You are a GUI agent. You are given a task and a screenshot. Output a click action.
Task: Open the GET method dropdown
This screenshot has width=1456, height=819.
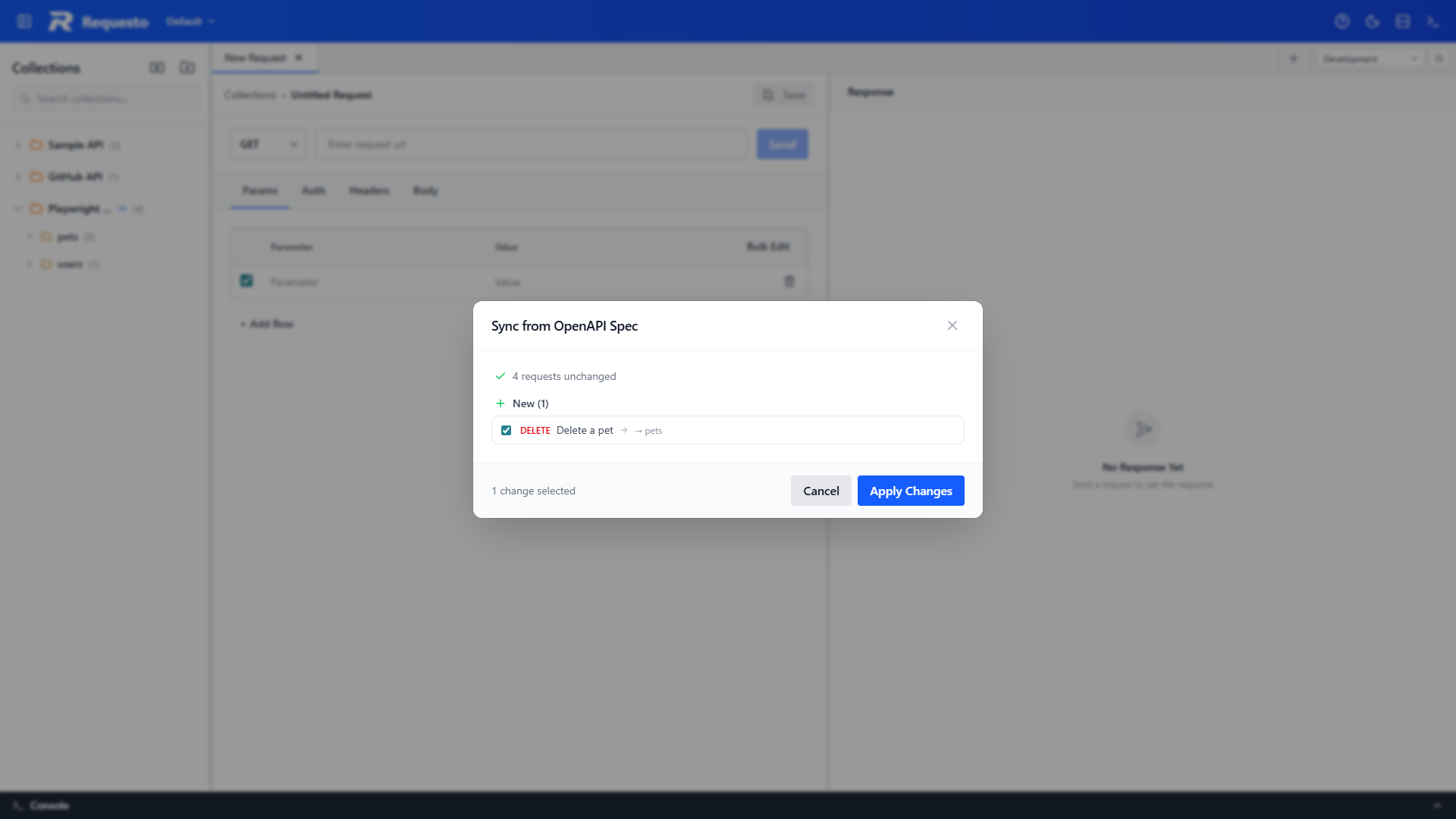click(x=268, y=143)
